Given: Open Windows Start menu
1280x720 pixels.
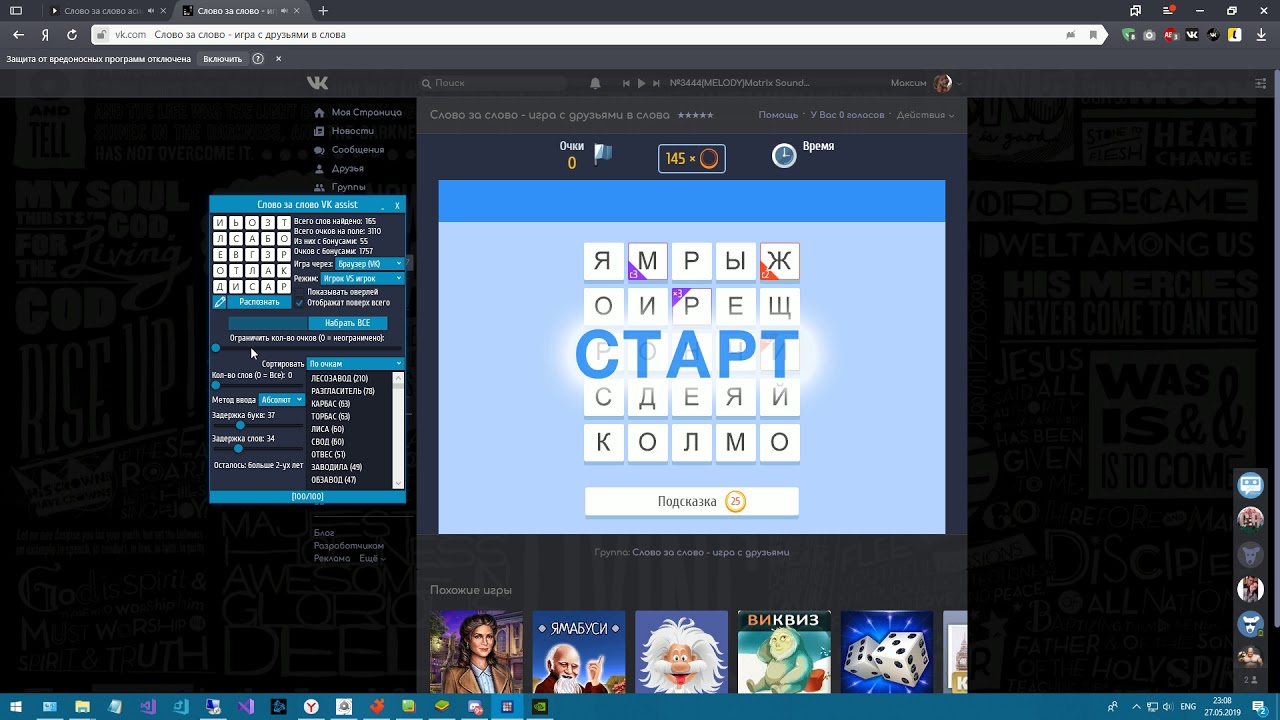Looking at the screenshot, I should [16, 707].
